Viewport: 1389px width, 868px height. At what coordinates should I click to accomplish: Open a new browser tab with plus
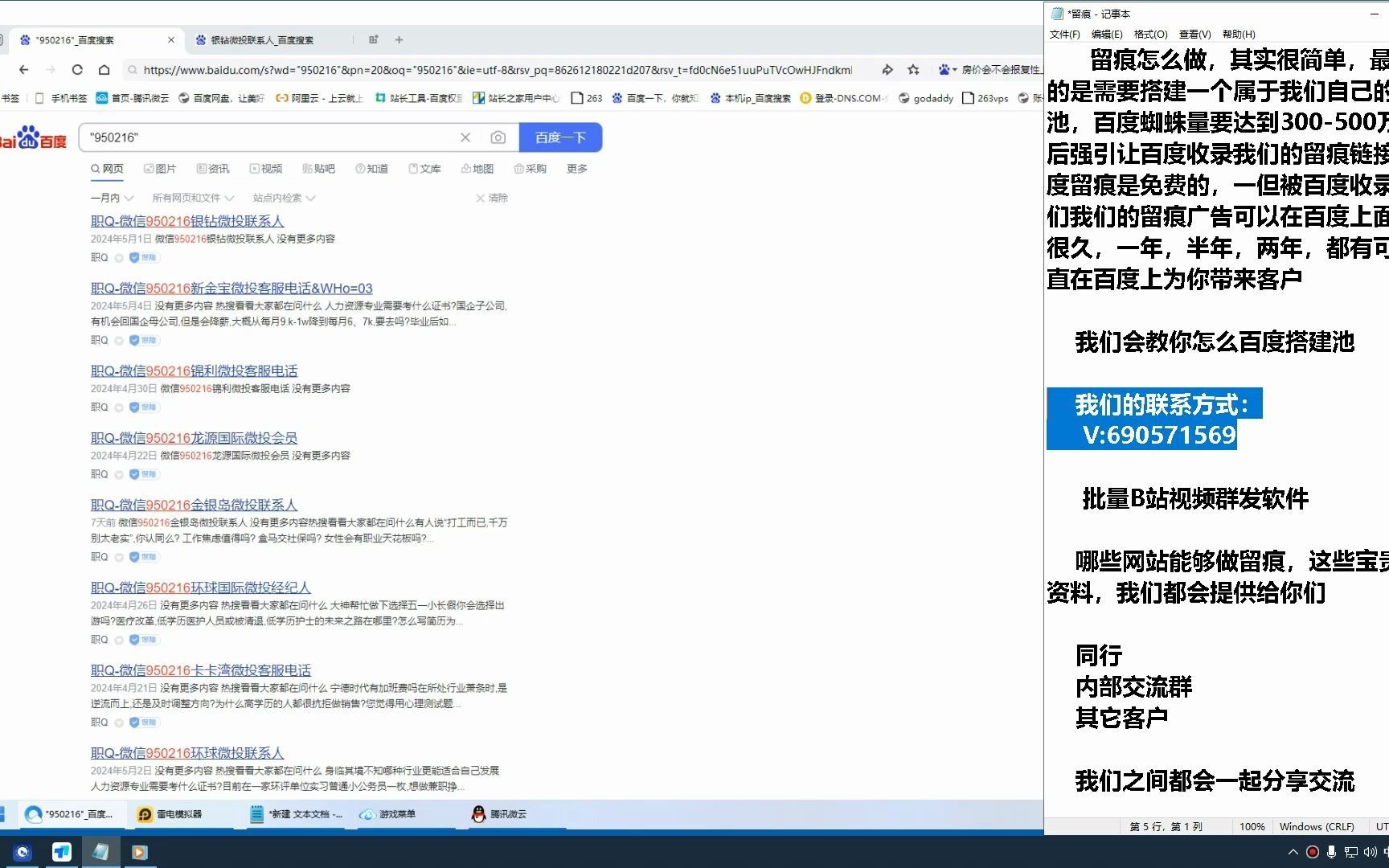tap(399, 39)
